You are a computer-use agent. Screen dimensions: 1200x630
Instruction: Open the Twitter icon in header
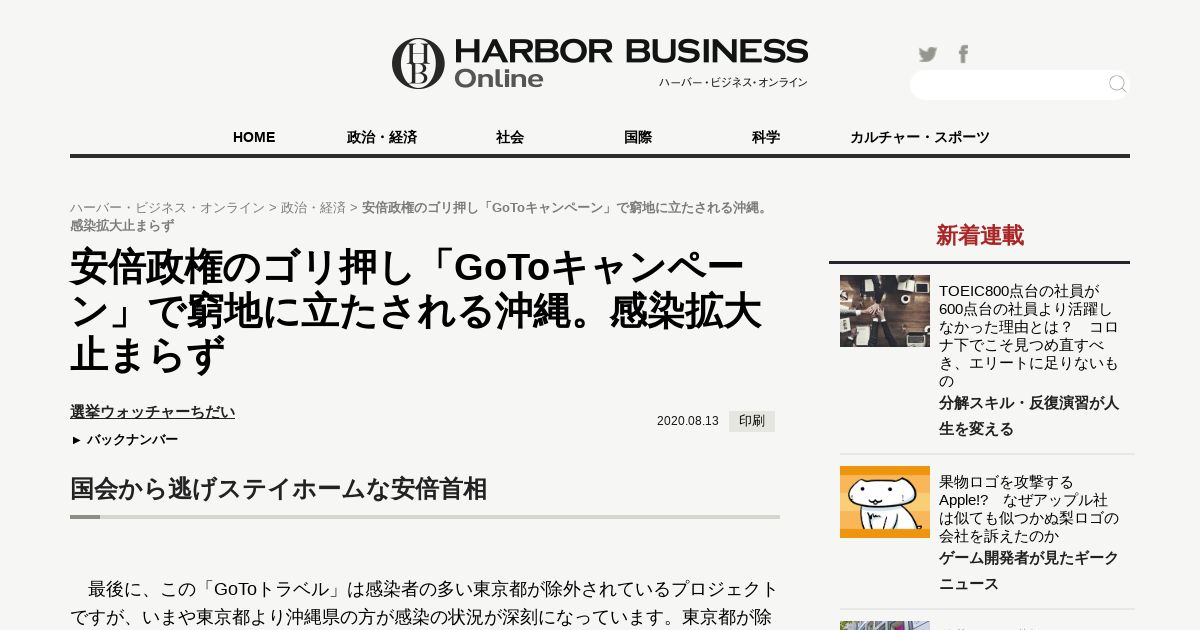[x=928, y=54]
